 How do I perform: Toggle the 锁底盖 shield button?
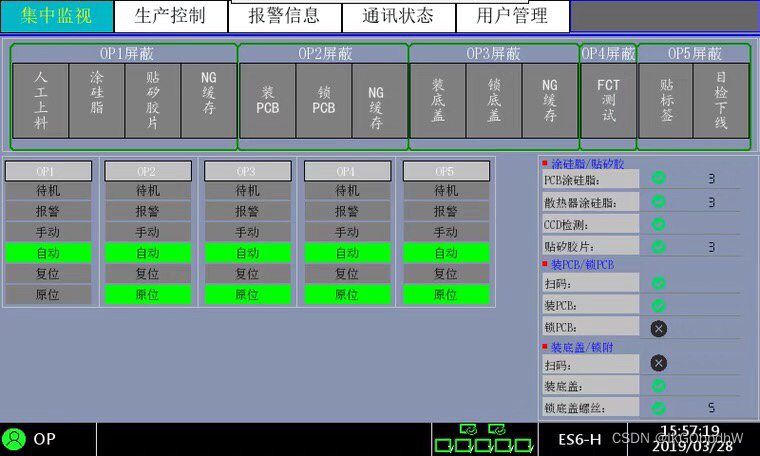pyautogui.click(x=494, y=101)
